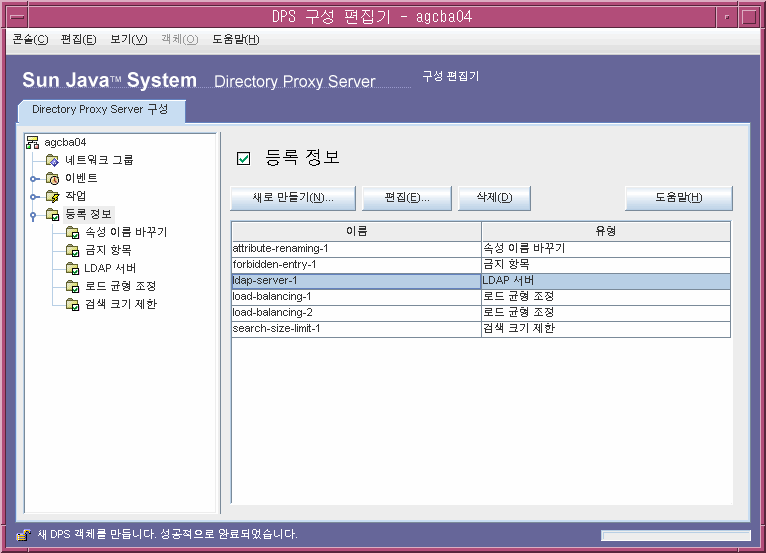Click the 등록 정보 folder icon in tree
766x553 pixels.
[x=52, y=214]
